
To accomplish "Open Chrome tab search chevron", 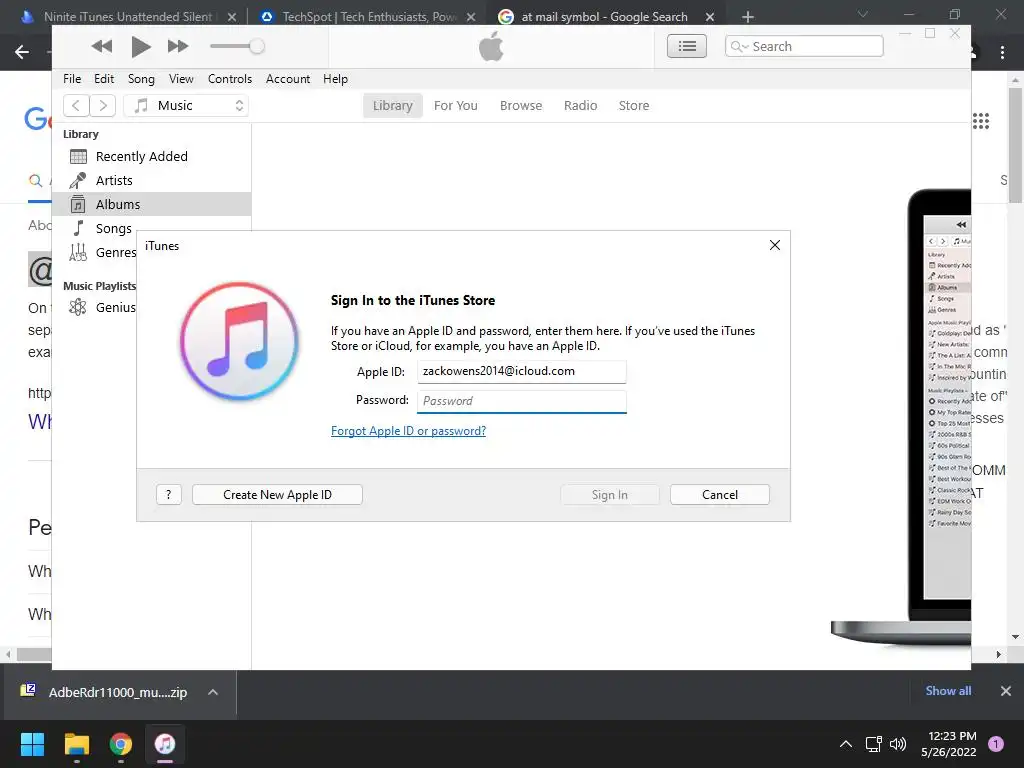I will coord(863,14).
